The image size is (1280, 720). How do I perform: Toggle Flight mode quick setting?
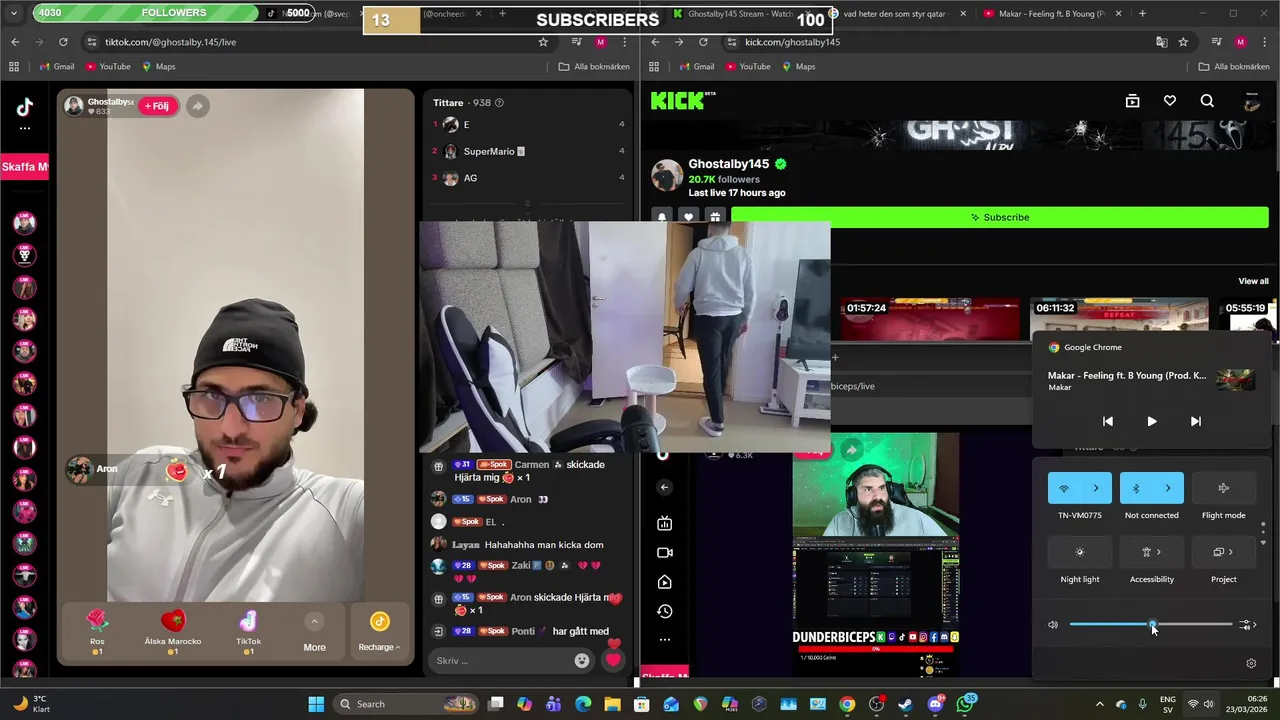click(x=1223, y=488)
